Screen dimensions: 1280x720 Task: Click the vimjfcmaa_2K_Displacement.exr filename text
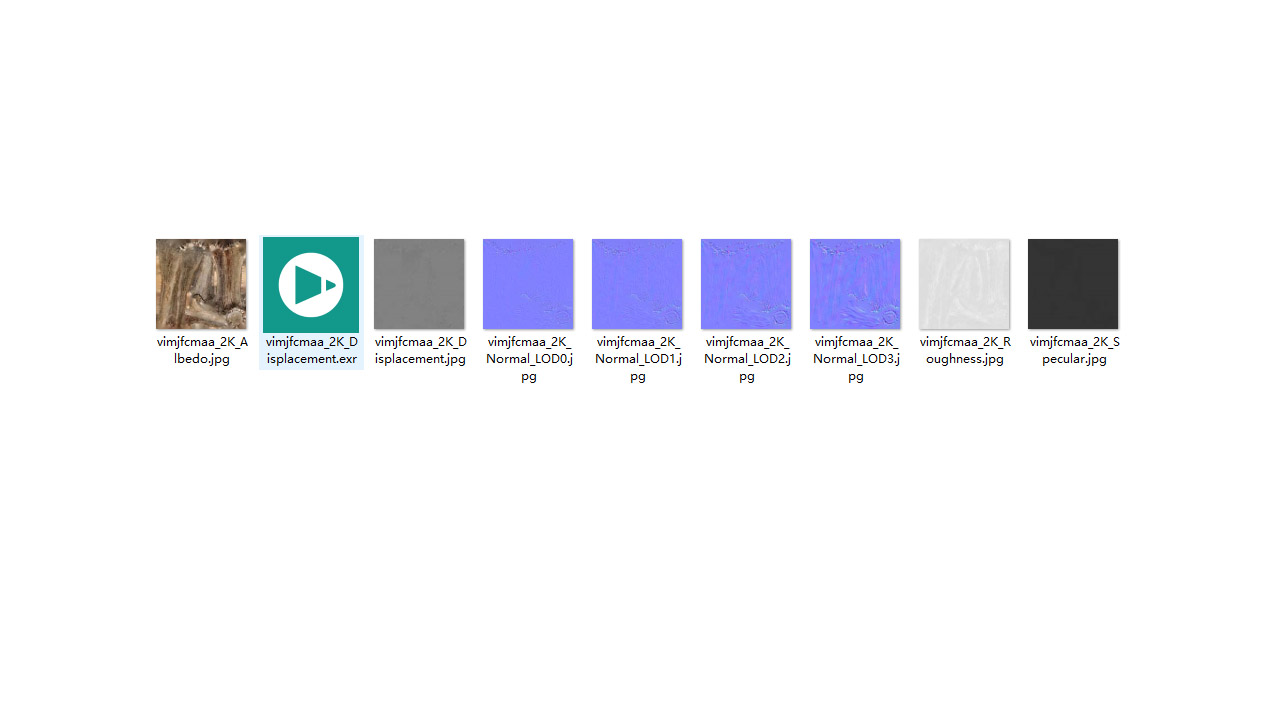pyautogui.click(x=311, y=350)
